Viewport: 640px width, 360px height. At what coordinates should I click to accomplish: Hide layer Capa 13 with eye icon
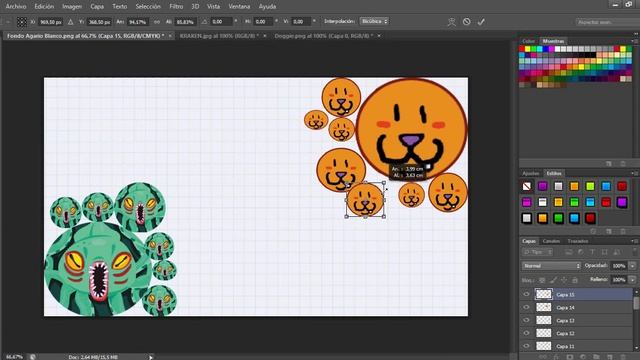(526, 320)
